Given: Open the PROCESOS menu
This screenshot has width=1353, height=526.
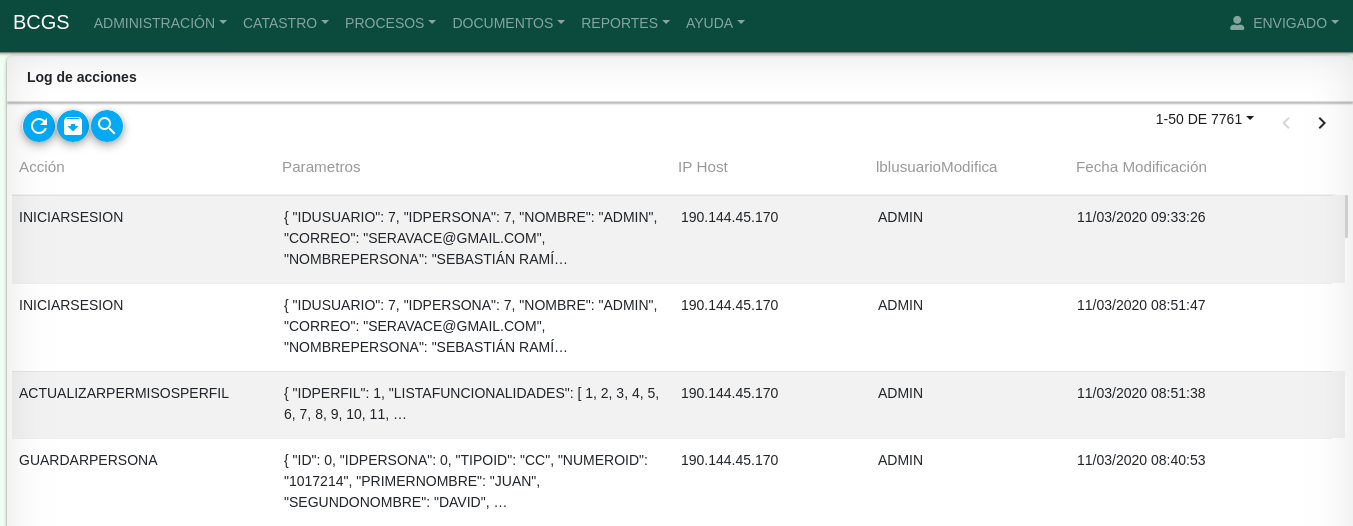Looking at the screenshot, I should [x=390, y=23].
